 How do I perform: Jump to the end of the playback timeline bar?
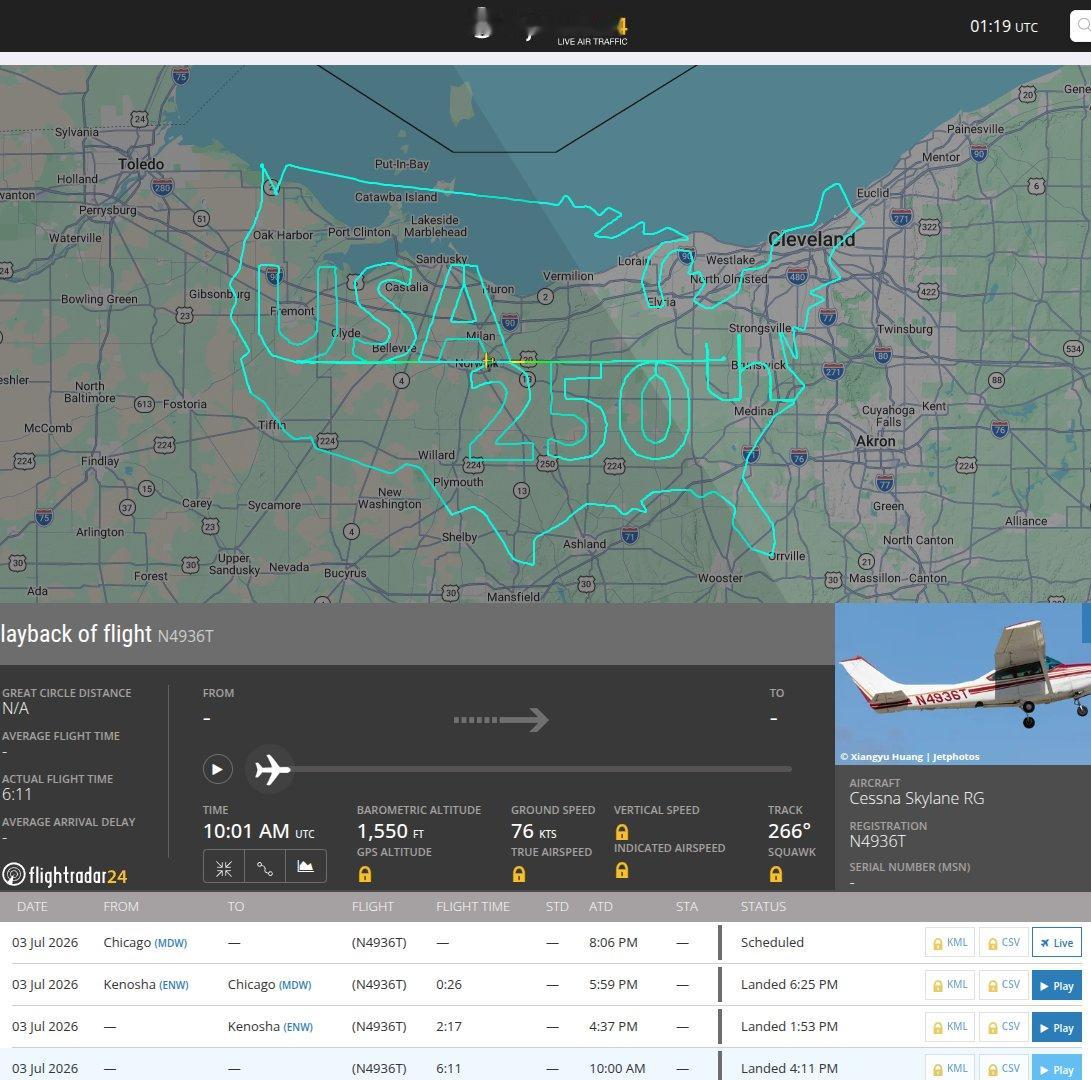[x=789, y=769]
